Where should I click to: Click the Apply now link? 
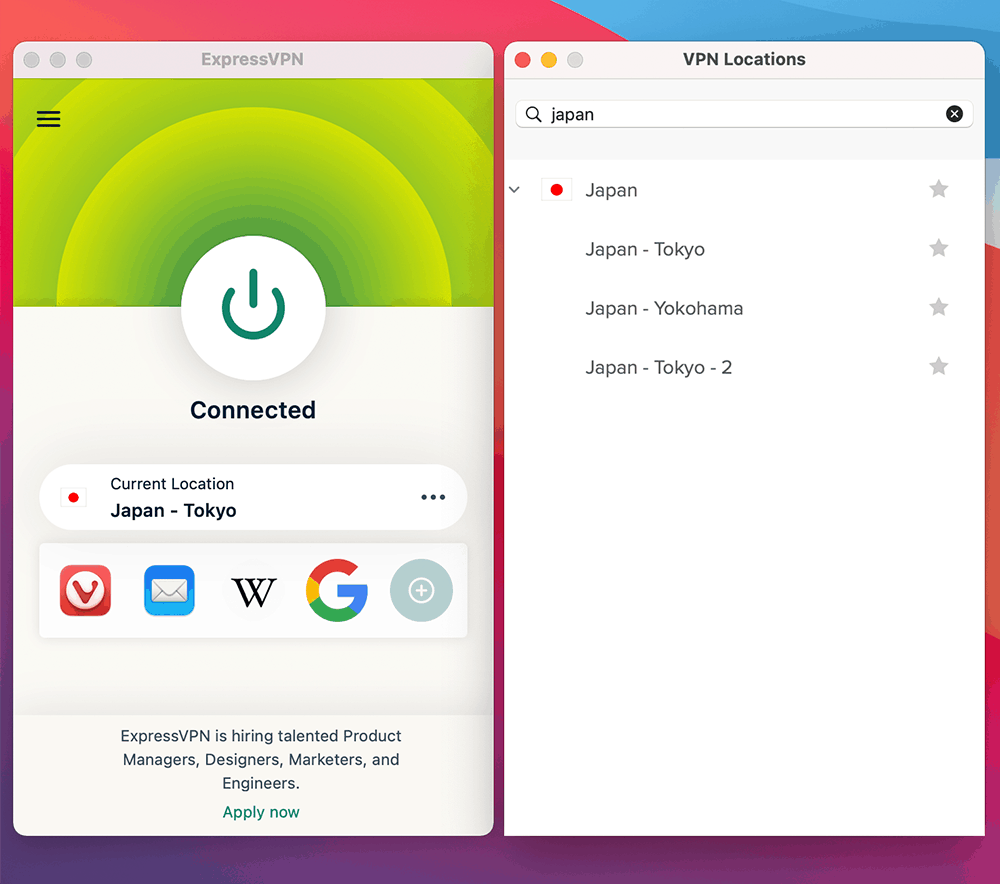pos(261,812)
